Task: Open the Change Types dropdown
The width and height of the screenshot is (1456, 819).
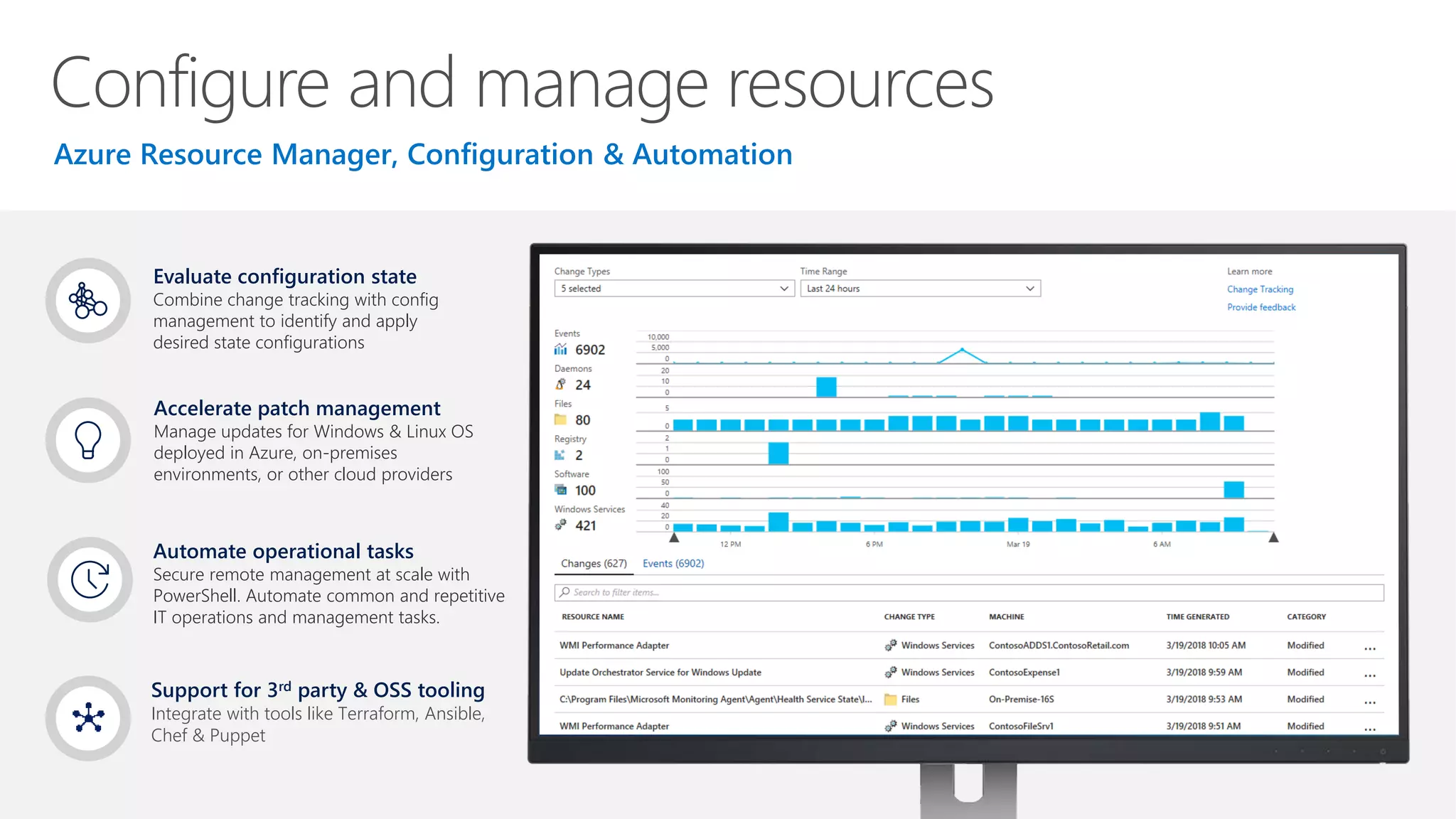Action: [x=674, y=289]
